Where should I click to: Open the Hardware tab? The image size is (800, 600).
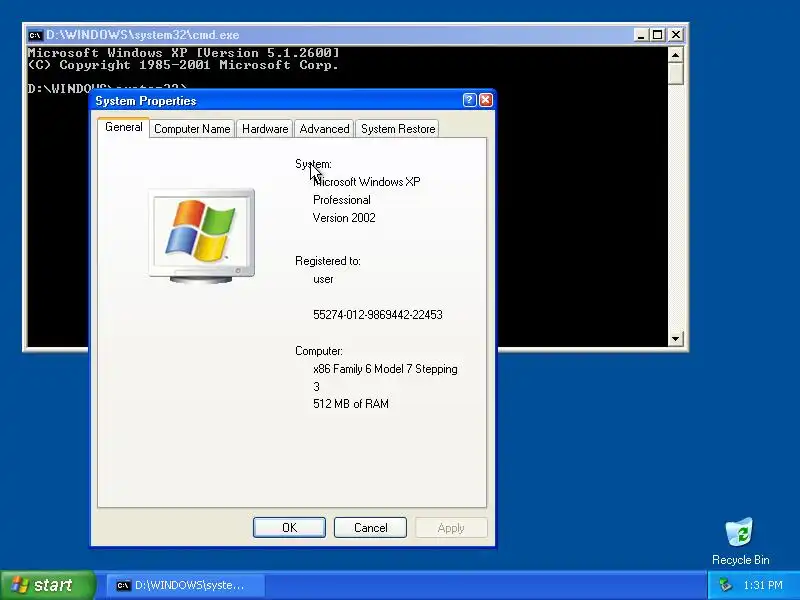tap(265, 129)
